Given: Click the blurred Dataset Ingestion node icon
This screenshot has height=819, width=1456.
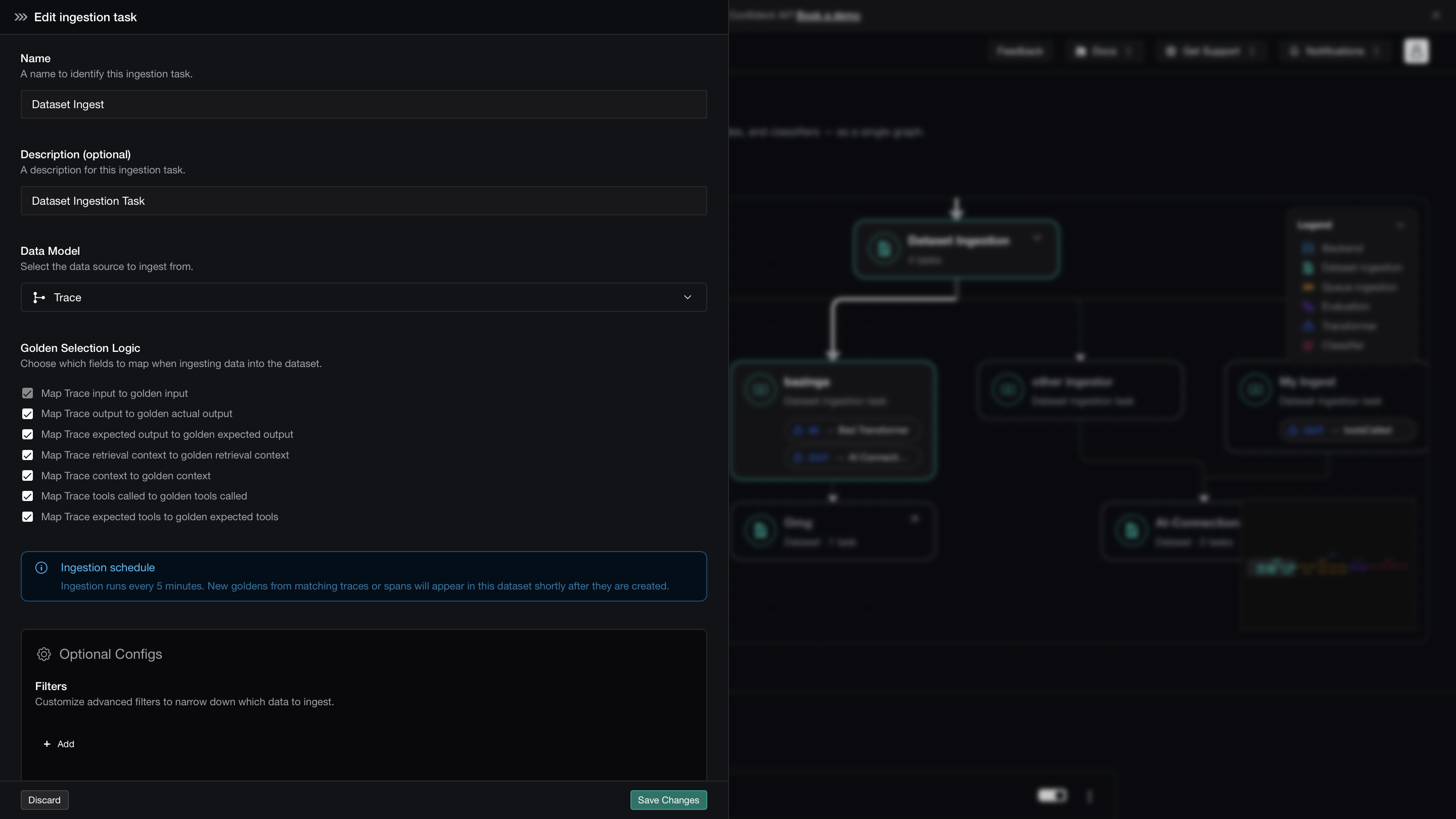Looking at the screenshot, I should coord(883,248).
